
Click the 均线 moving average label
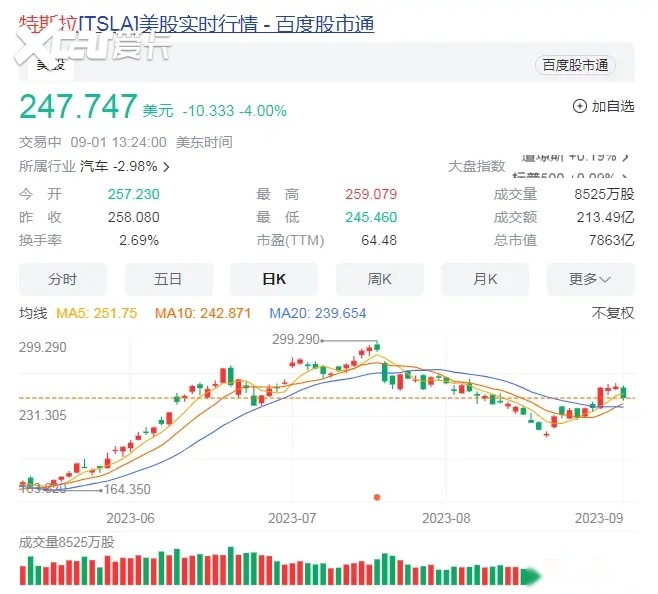(x=33, y=313)
